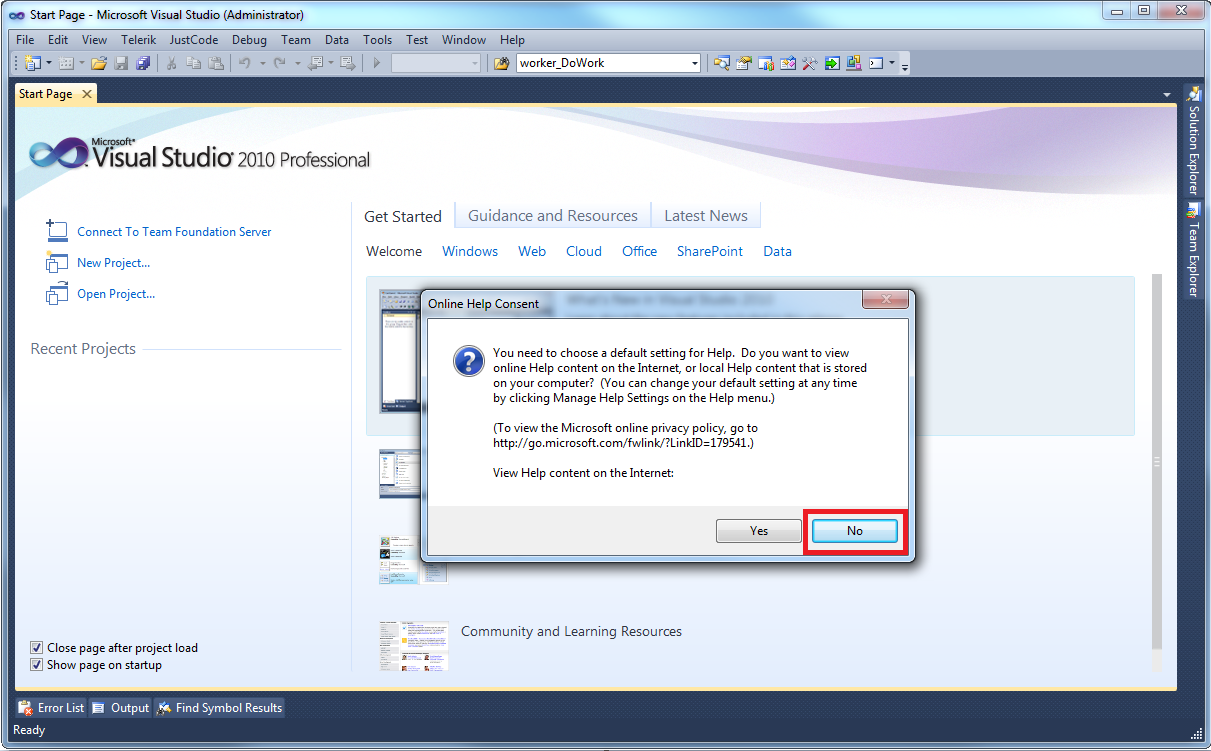
Task: Click the Visual Studio title bar icon
Action: 16,15
